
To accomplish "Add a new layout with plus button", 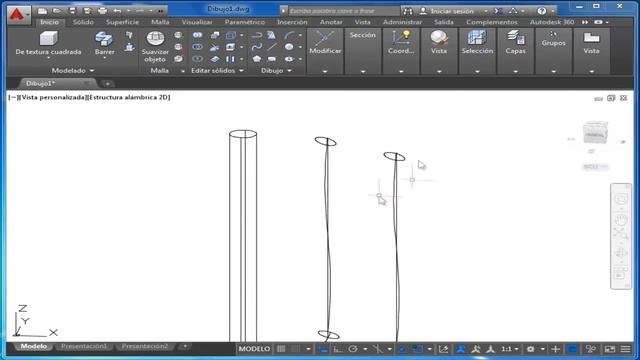I will (x=185, y=346).
